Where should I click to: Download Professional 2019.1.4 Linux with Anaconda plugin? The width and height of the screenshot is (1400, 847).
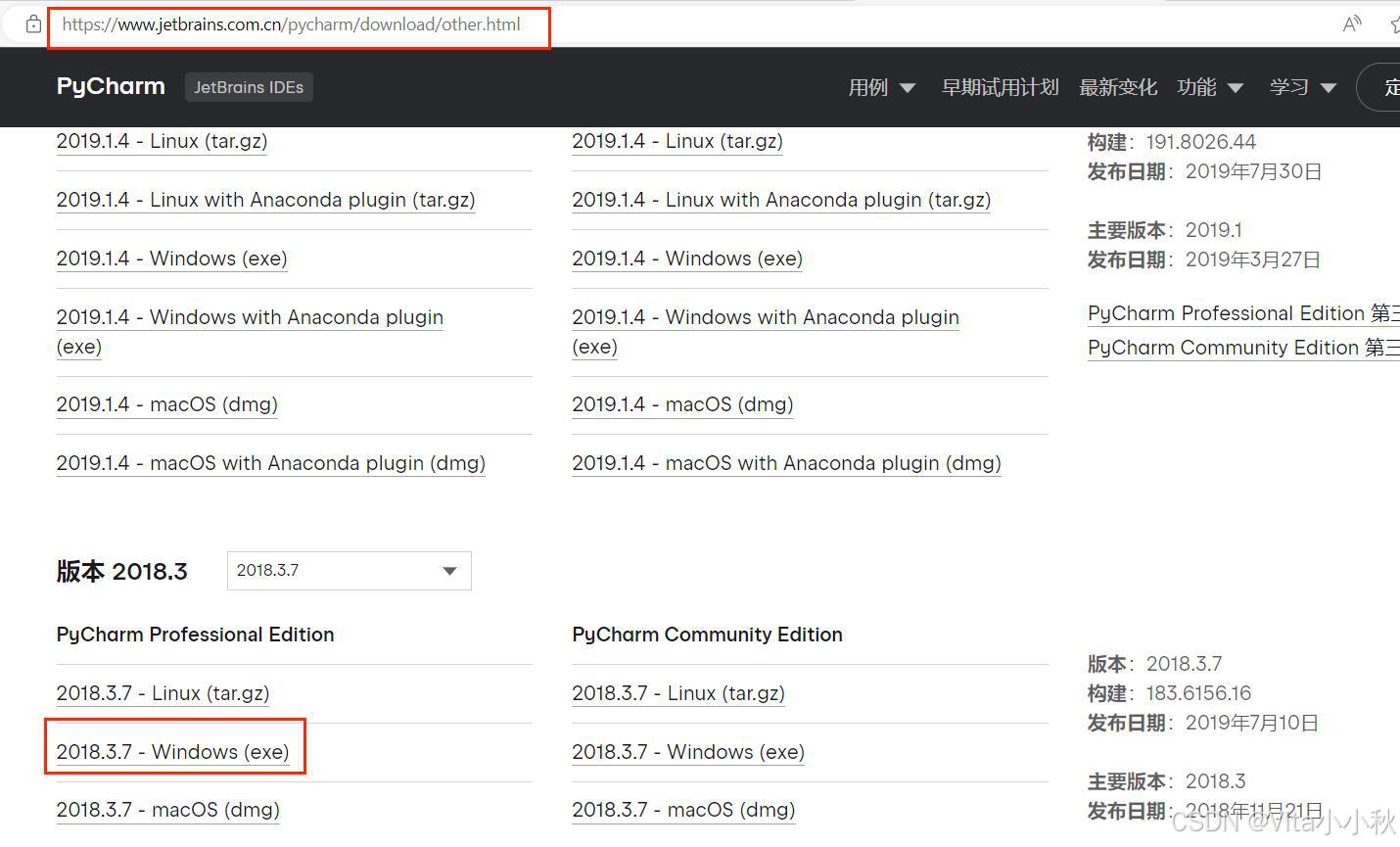pyautogui.click(x=265, y=200)
